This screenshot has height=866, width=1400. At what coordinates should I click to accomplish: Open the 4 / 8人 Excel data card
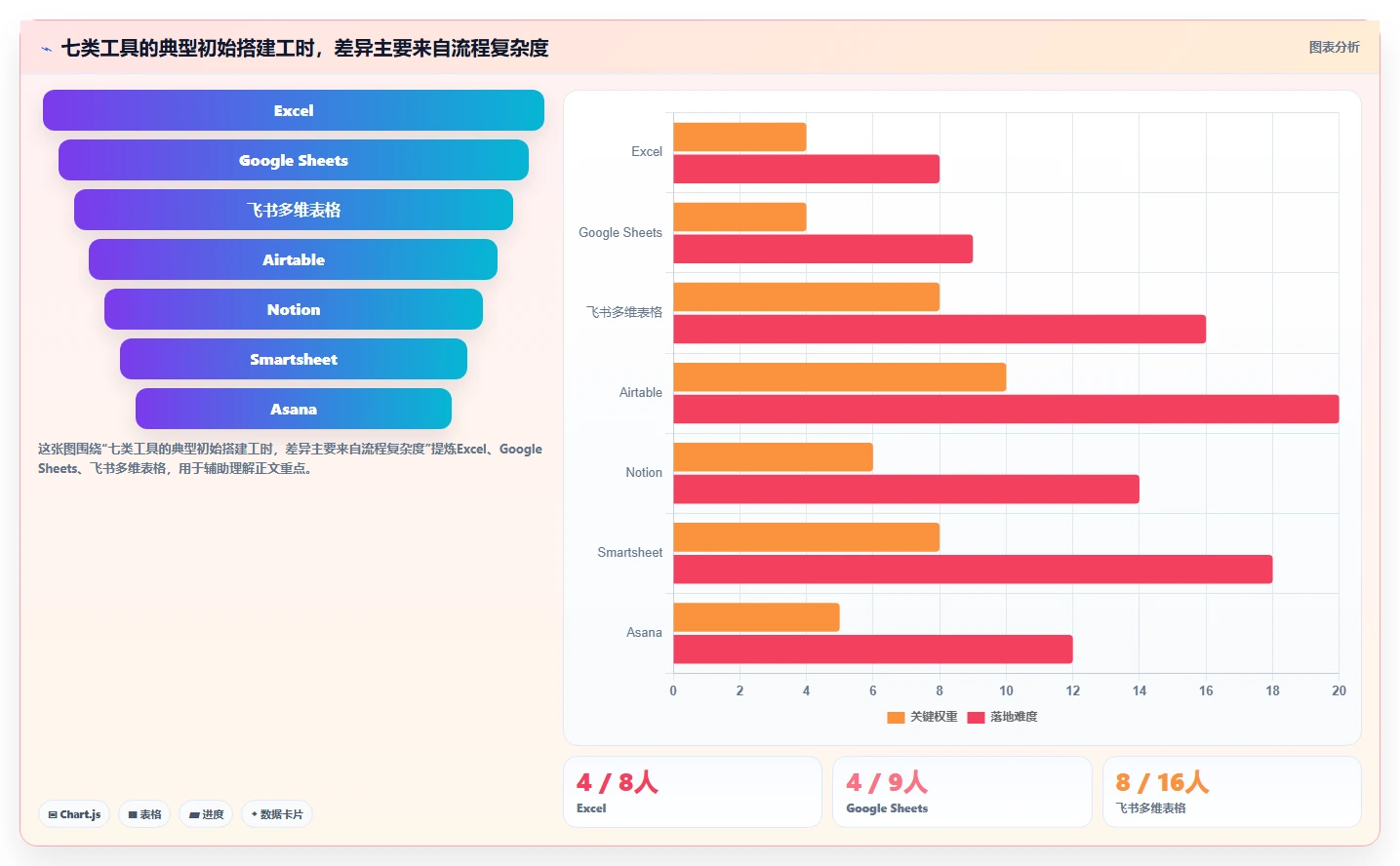tap(693, 792)
